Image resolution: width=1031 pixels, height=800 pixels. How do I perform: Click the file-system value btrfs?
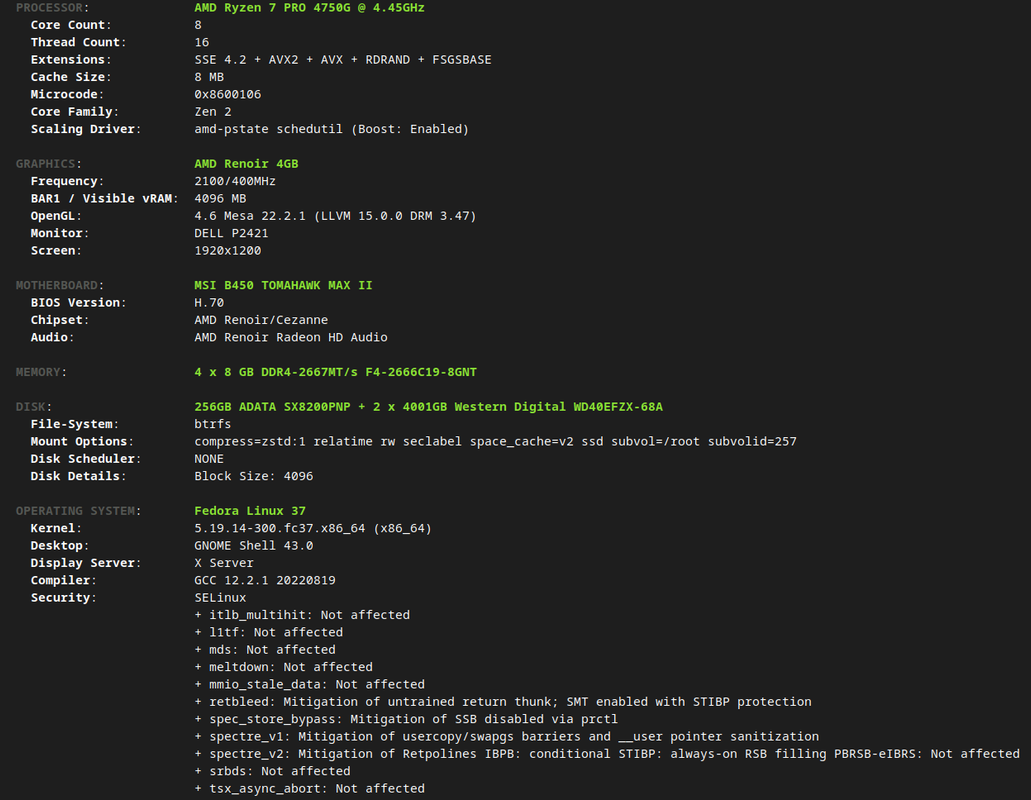212,425
